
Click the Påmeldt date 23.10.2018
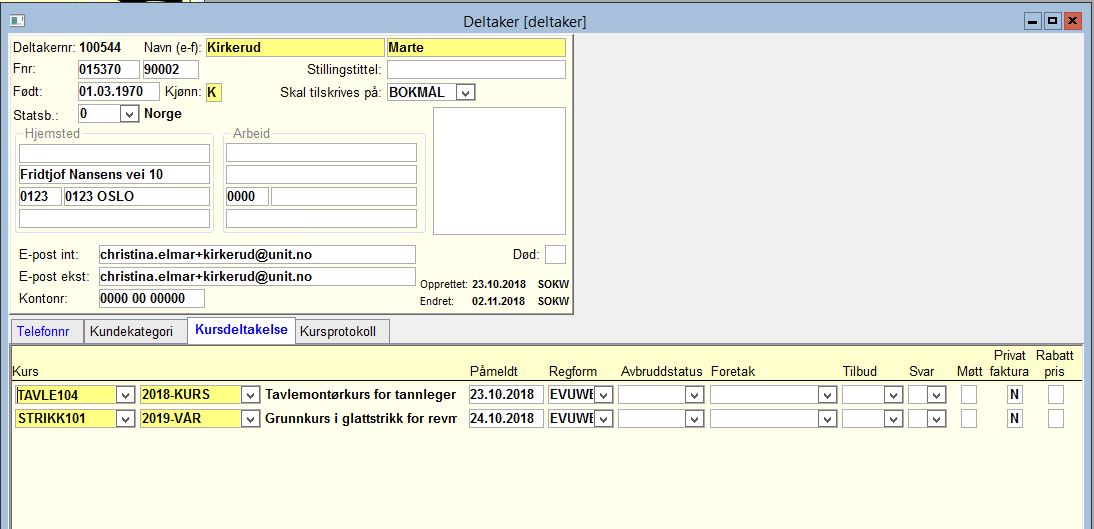pyautogui.click(x=507, y=395)
